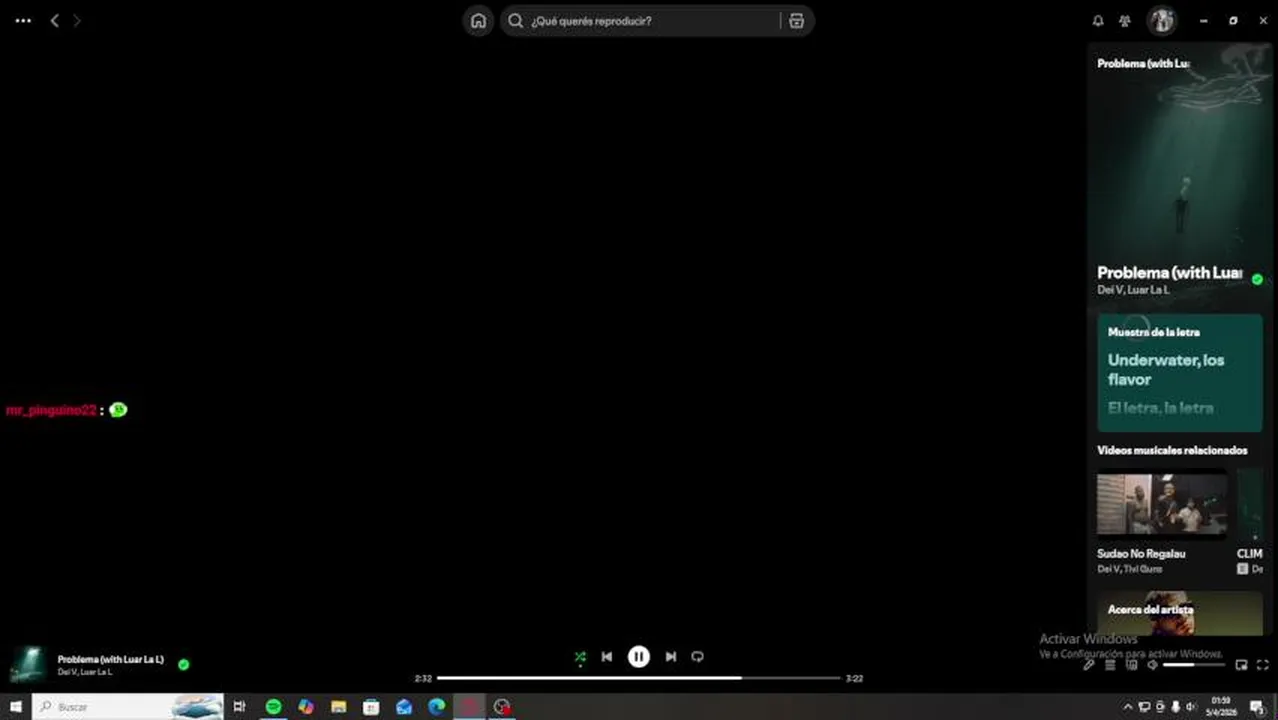Open the clock showing 01:59
The image size is (1278, 720).
[x=1221, y=707]
